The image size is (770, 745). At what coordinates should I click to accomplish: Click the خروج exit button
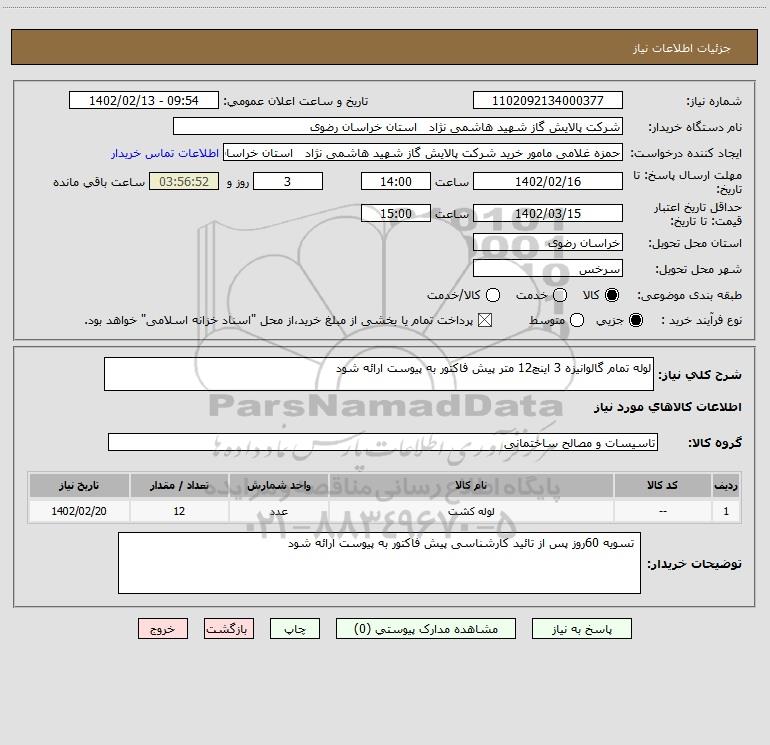(x=163, y=629)
